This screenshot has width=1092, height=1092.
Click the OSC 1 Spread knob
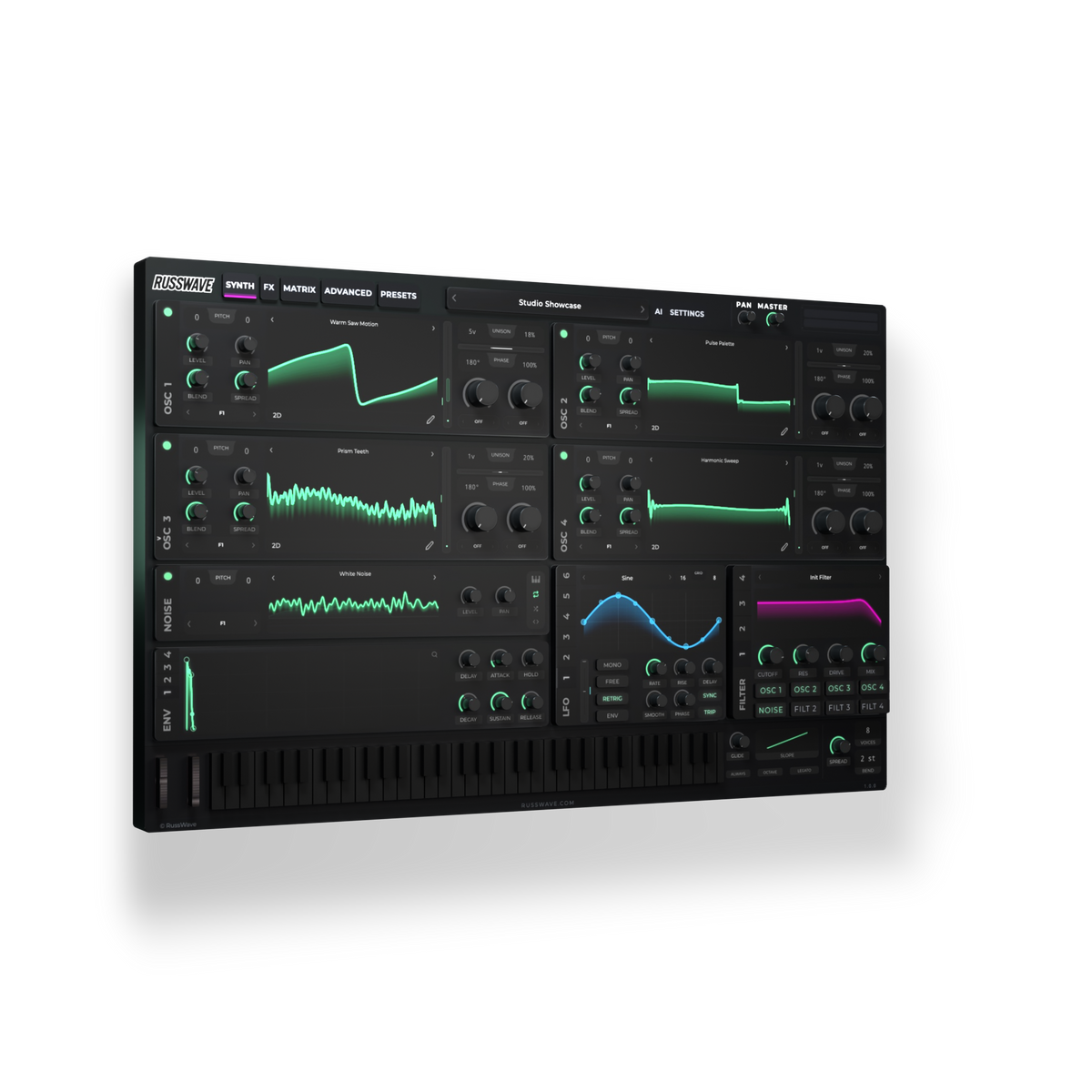tap(245, 381)
